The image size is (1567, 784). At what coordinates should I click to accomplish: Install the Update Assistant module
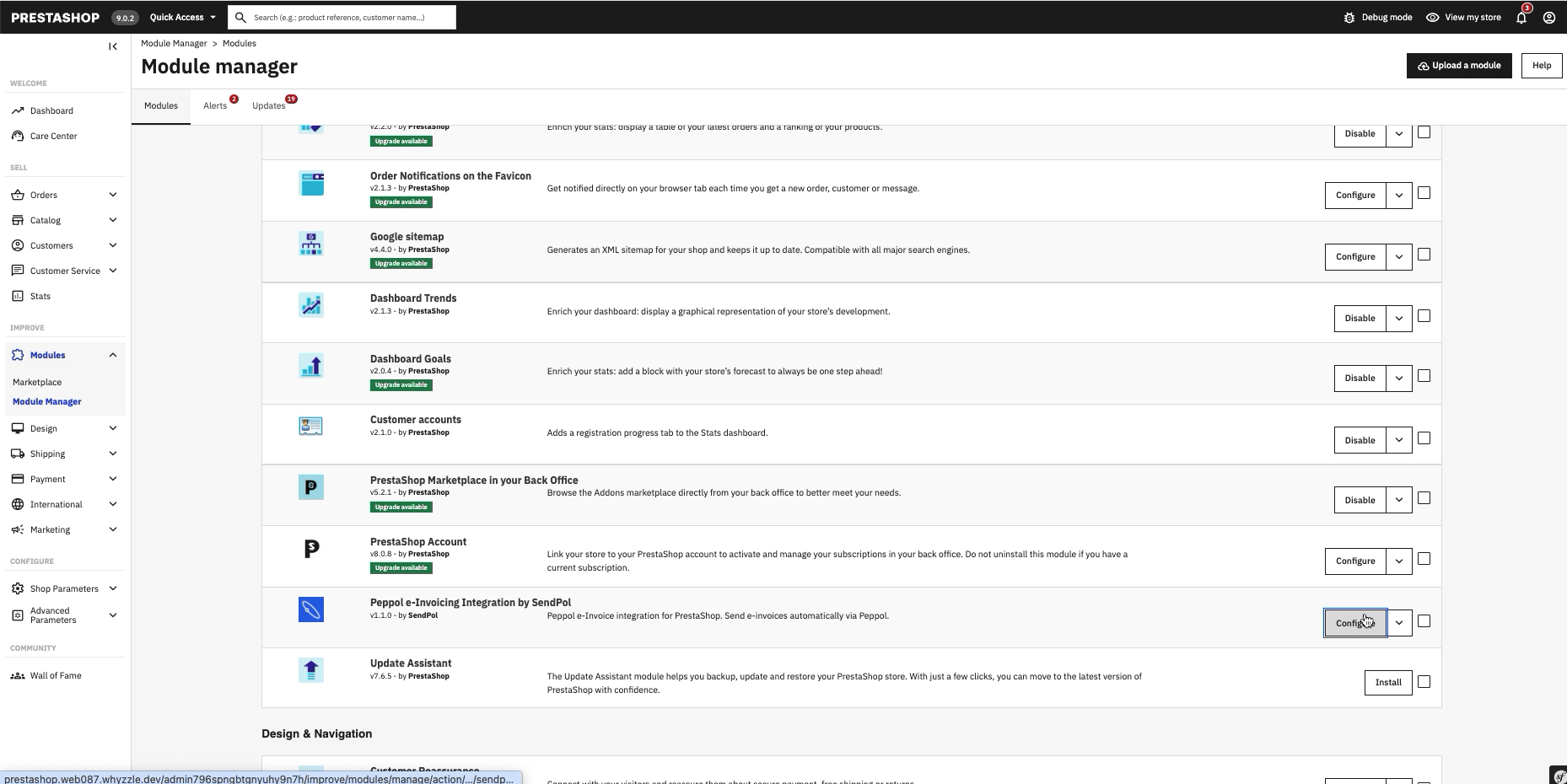(x=1388, y=682)
